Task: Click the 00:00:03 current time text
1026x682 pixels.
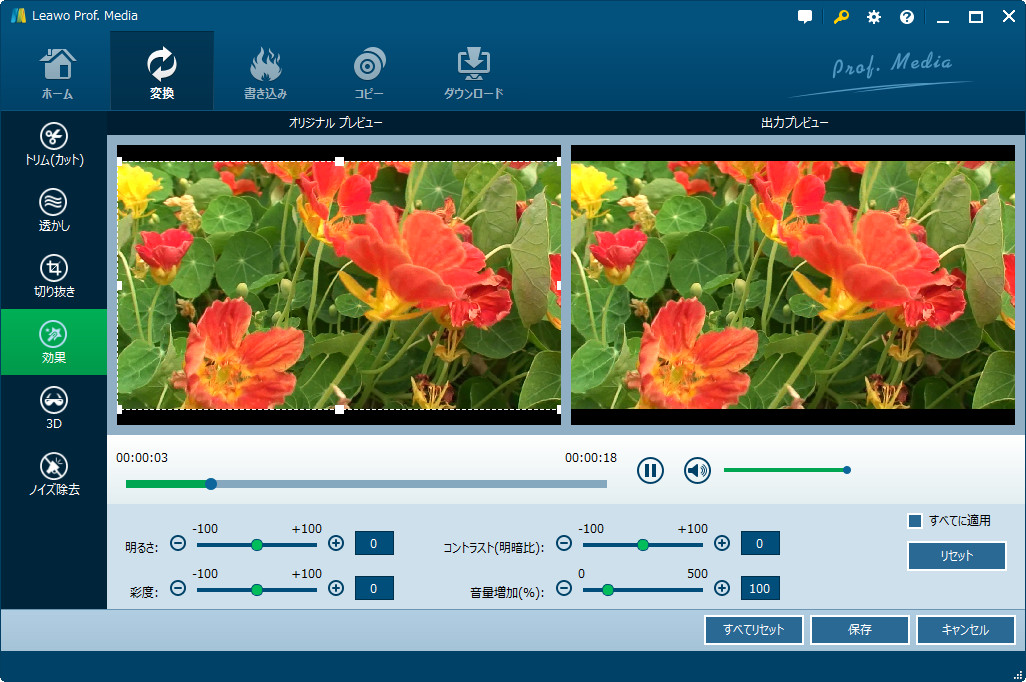Action: pos(142,458)
